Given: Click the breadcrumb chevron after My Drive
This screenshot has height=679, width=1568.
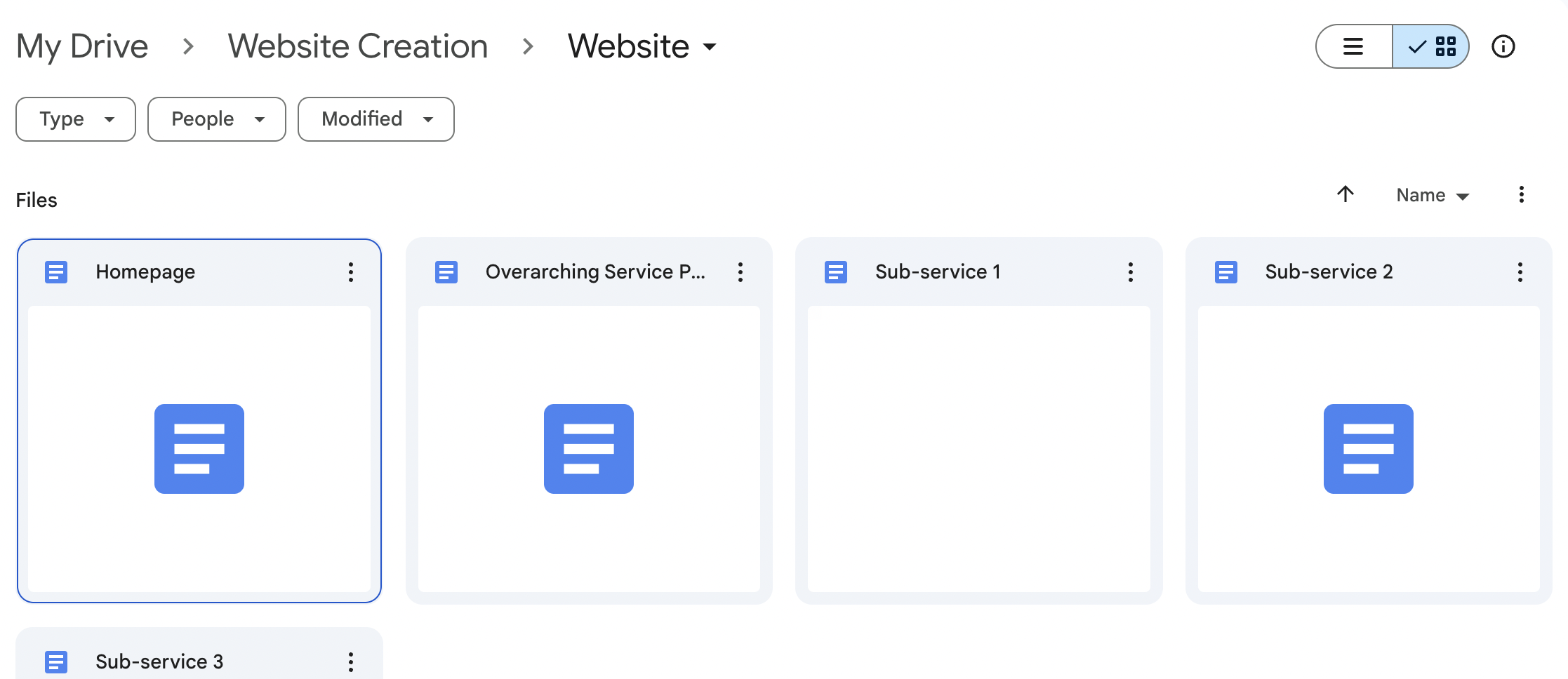Looking at the screenshot, I should [x=188, y=46].
